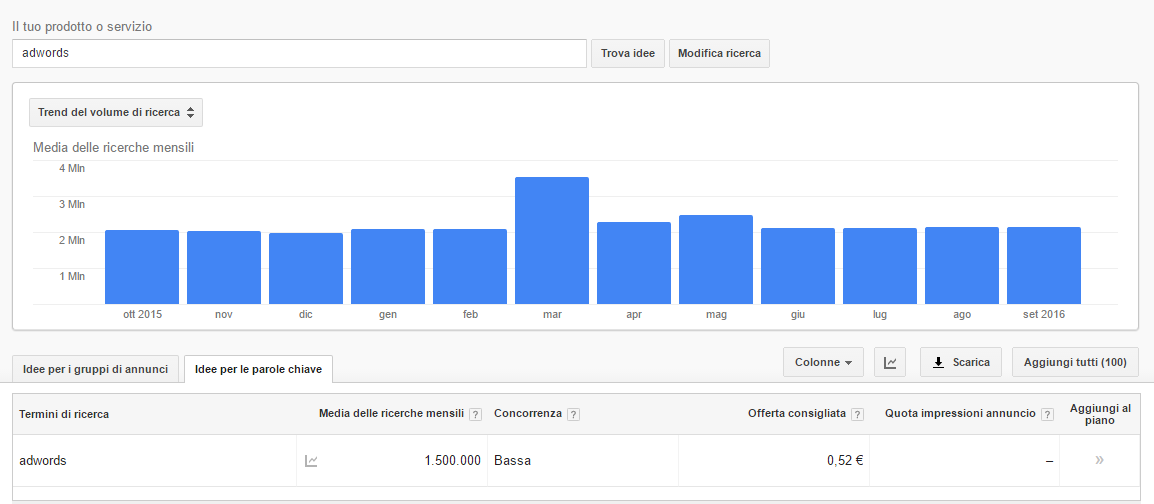The width and height of the screenshot is (1154, 504).
Task: Download keywords with Scarica button
Action: (x=960, y=362)
